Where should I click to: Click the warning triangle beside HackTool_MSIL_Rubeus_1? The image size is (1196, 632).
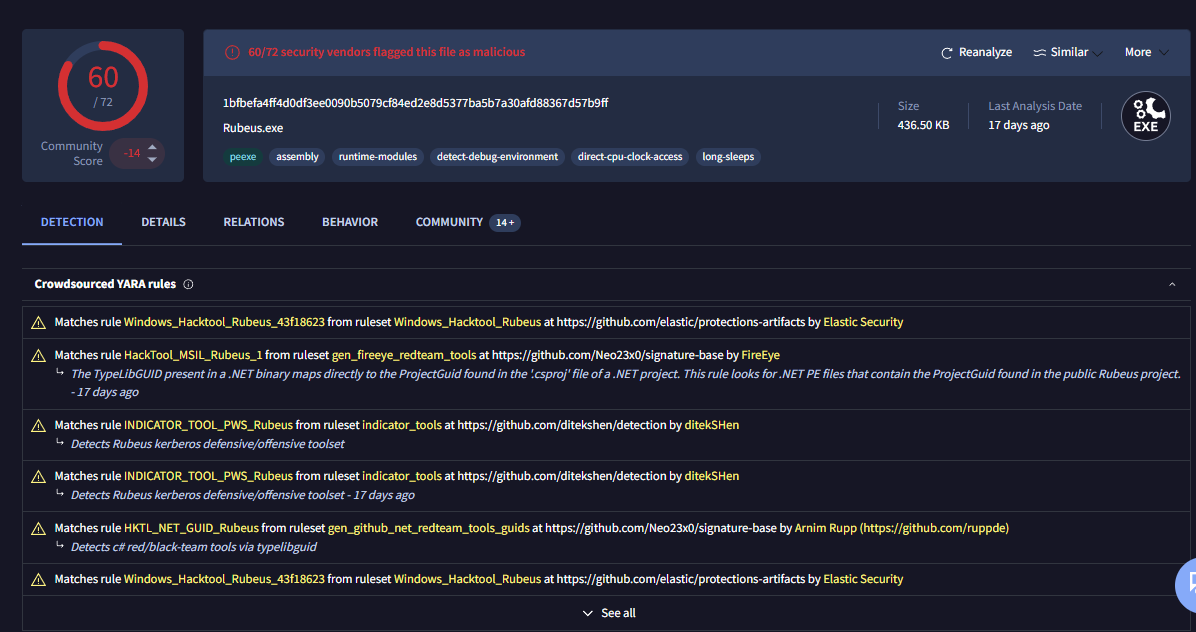[x=38, y=355]
